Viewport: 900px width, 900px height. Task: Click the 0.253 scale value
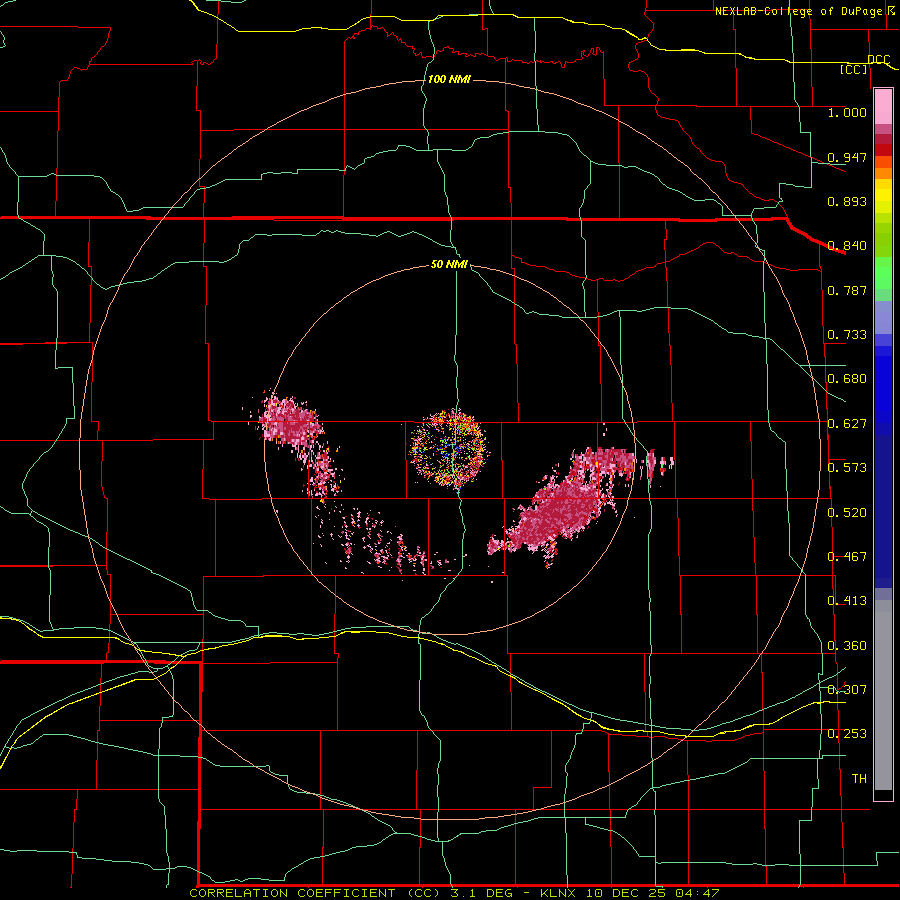pos(847,734)
